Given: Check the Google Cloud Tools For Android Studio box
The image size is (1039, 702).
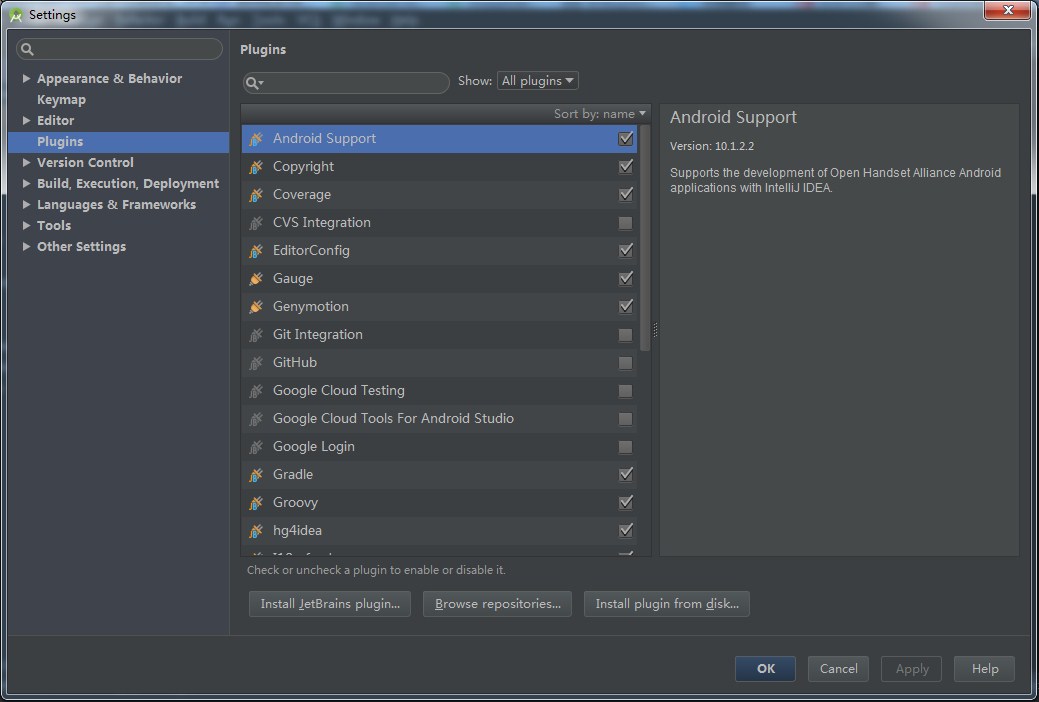Looking at the screenshot, I should [626, 419].
